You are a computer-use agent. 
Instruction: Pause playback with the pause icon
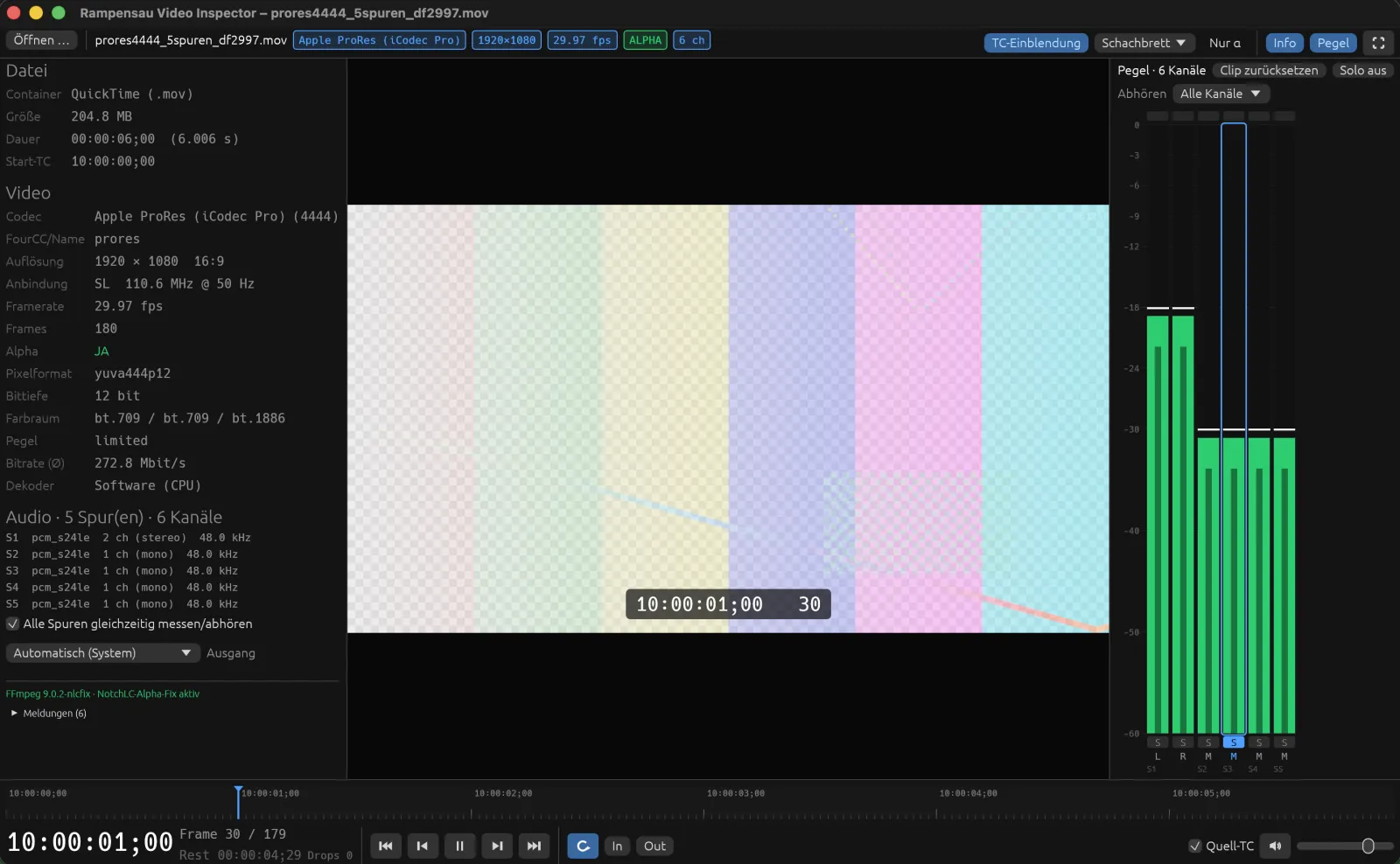459,846
